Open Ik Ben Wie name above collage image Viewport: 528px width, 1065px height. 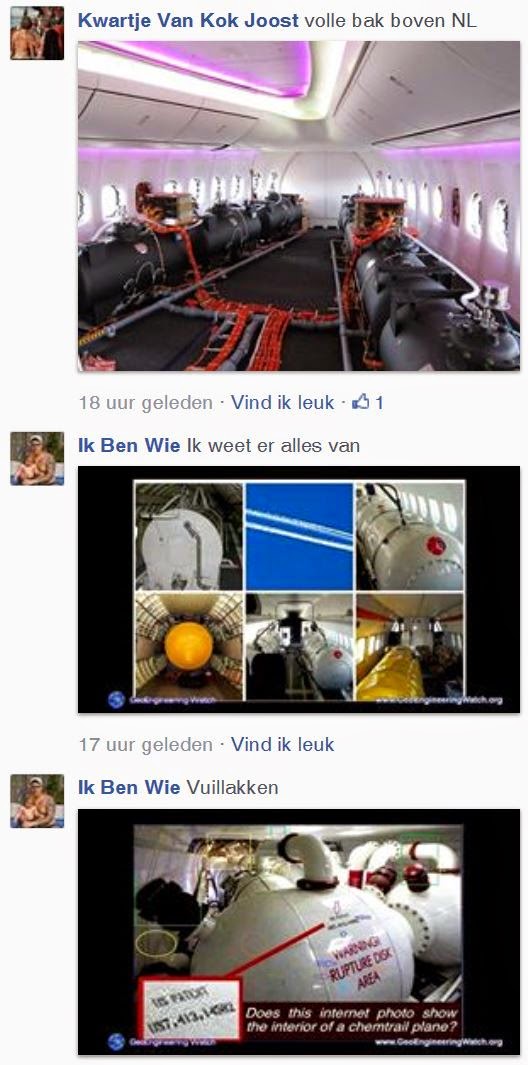click(129, 446)
